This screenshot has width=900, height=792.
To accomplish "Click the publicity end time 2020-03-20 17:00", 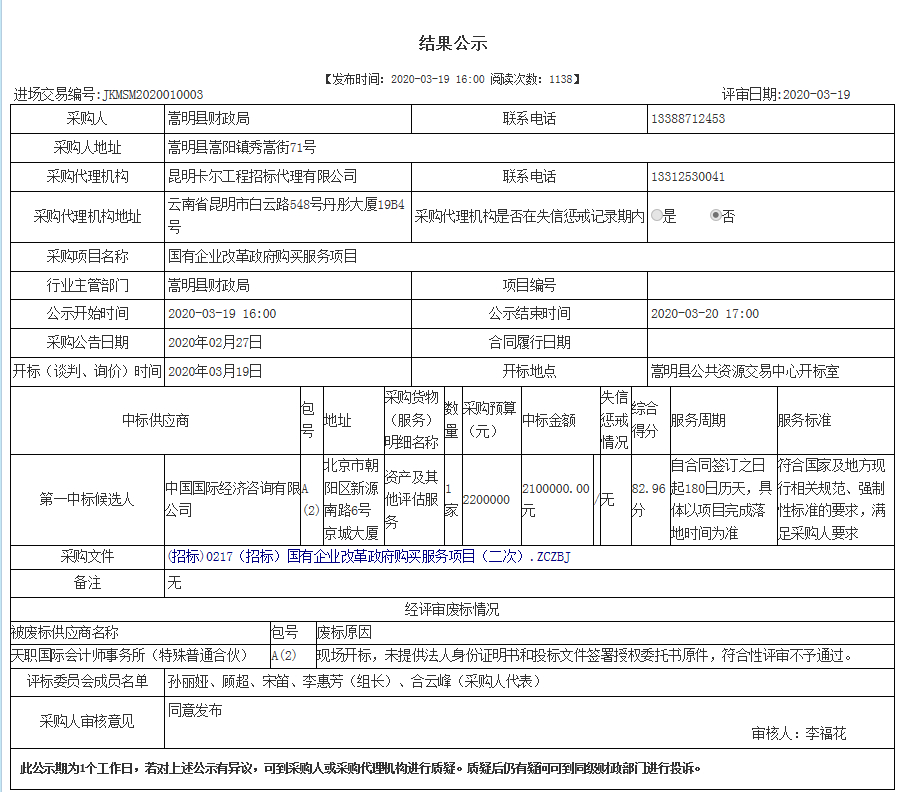I will coord(705,314).
